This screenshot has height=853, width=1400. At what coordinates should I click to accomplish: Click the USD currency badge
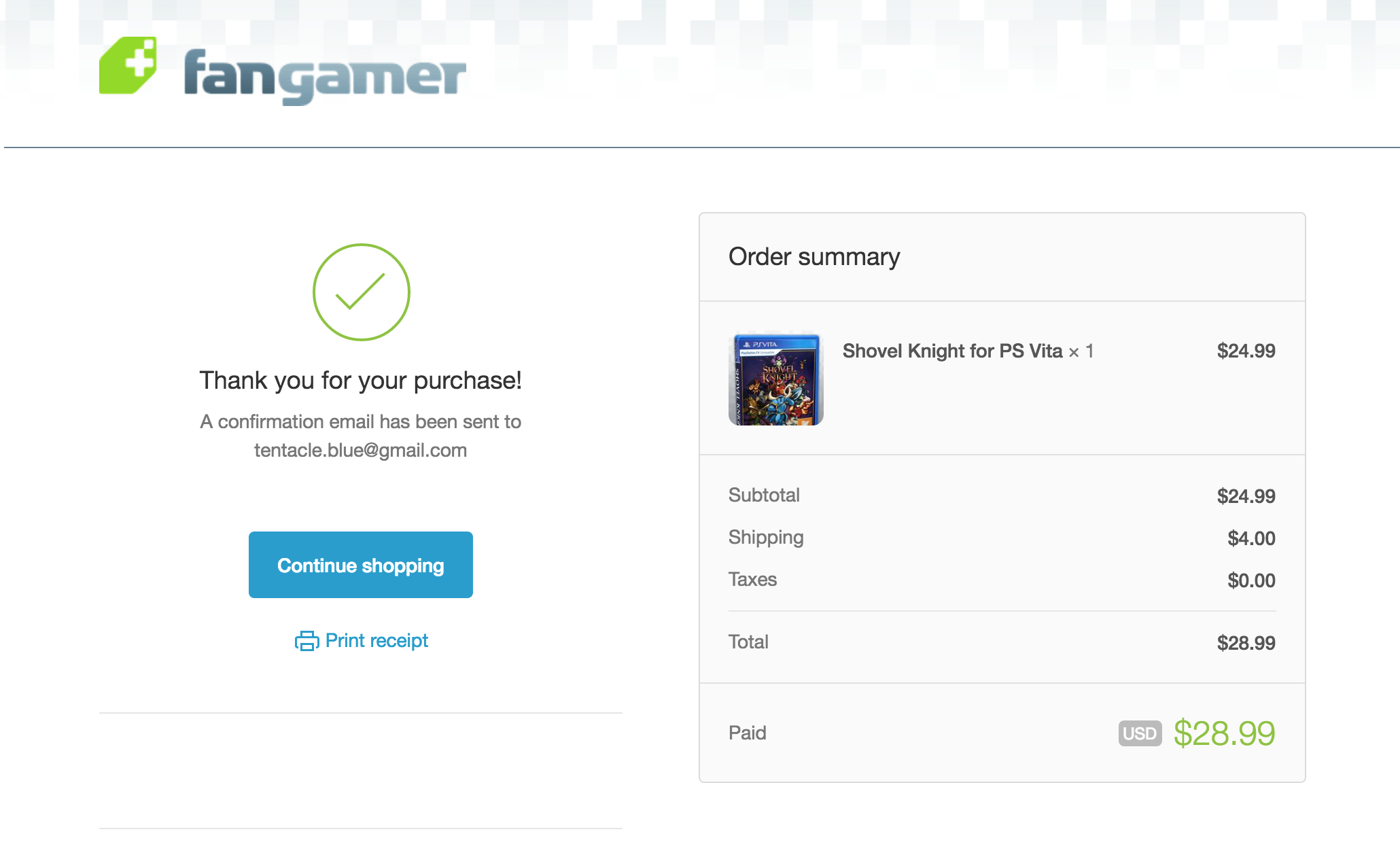(x=1140, y=733)
